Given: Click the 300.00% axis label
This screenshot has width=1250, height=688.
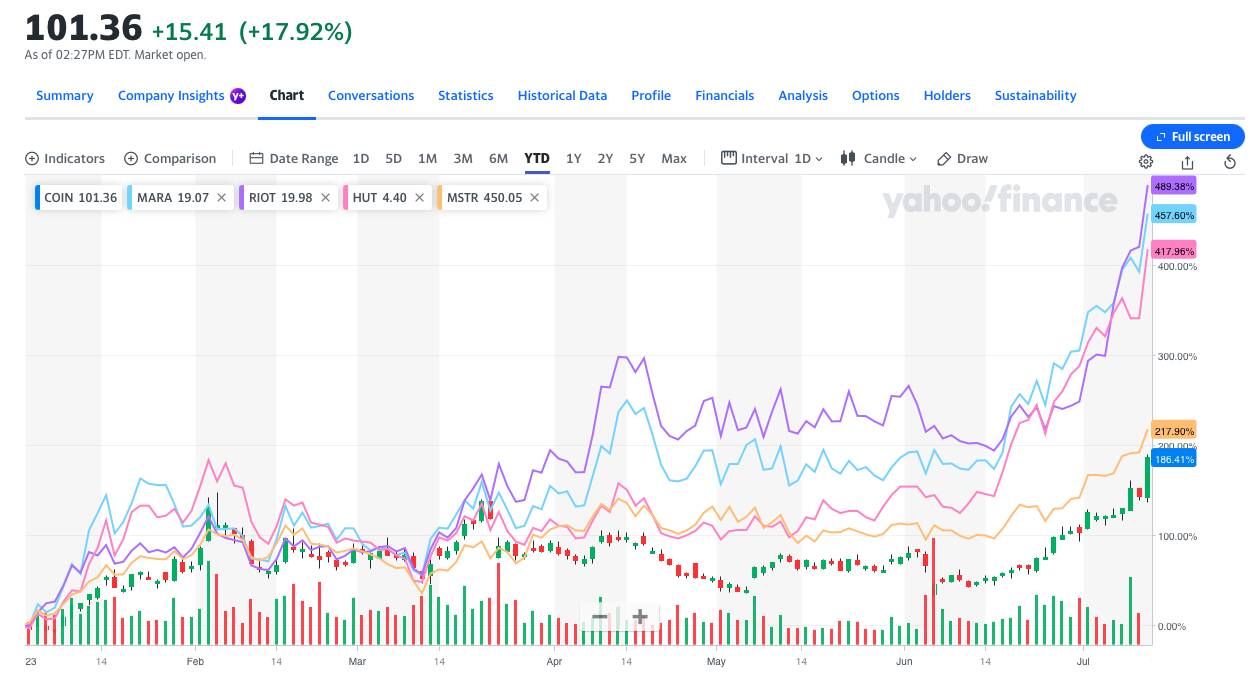Looking at the screenshot, I should 1177,357.
